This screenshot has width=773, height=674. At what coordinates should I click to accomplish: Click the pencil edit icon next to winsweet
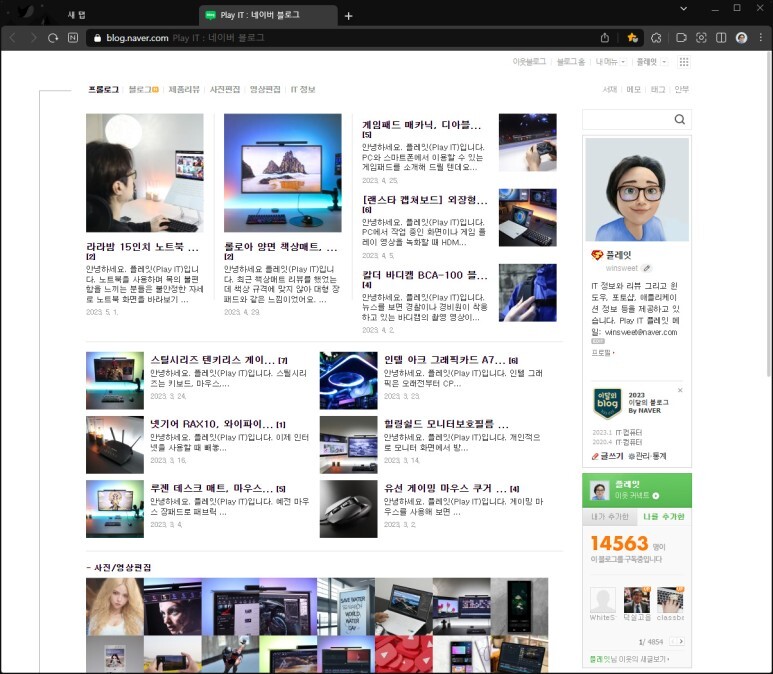(647, 268)
